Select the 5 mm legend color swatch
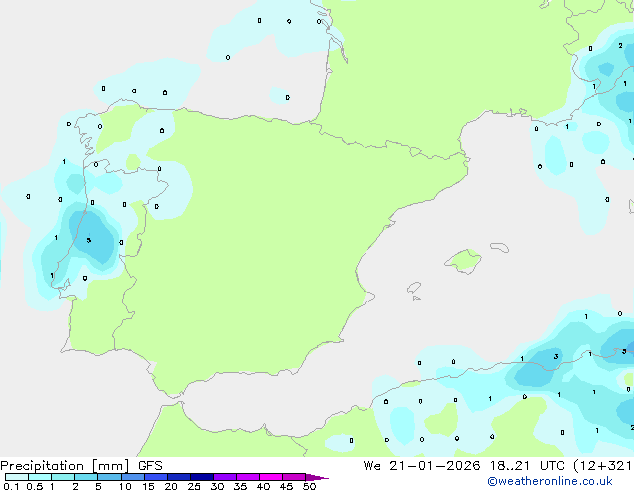634x490 pixels. point(109,477)
